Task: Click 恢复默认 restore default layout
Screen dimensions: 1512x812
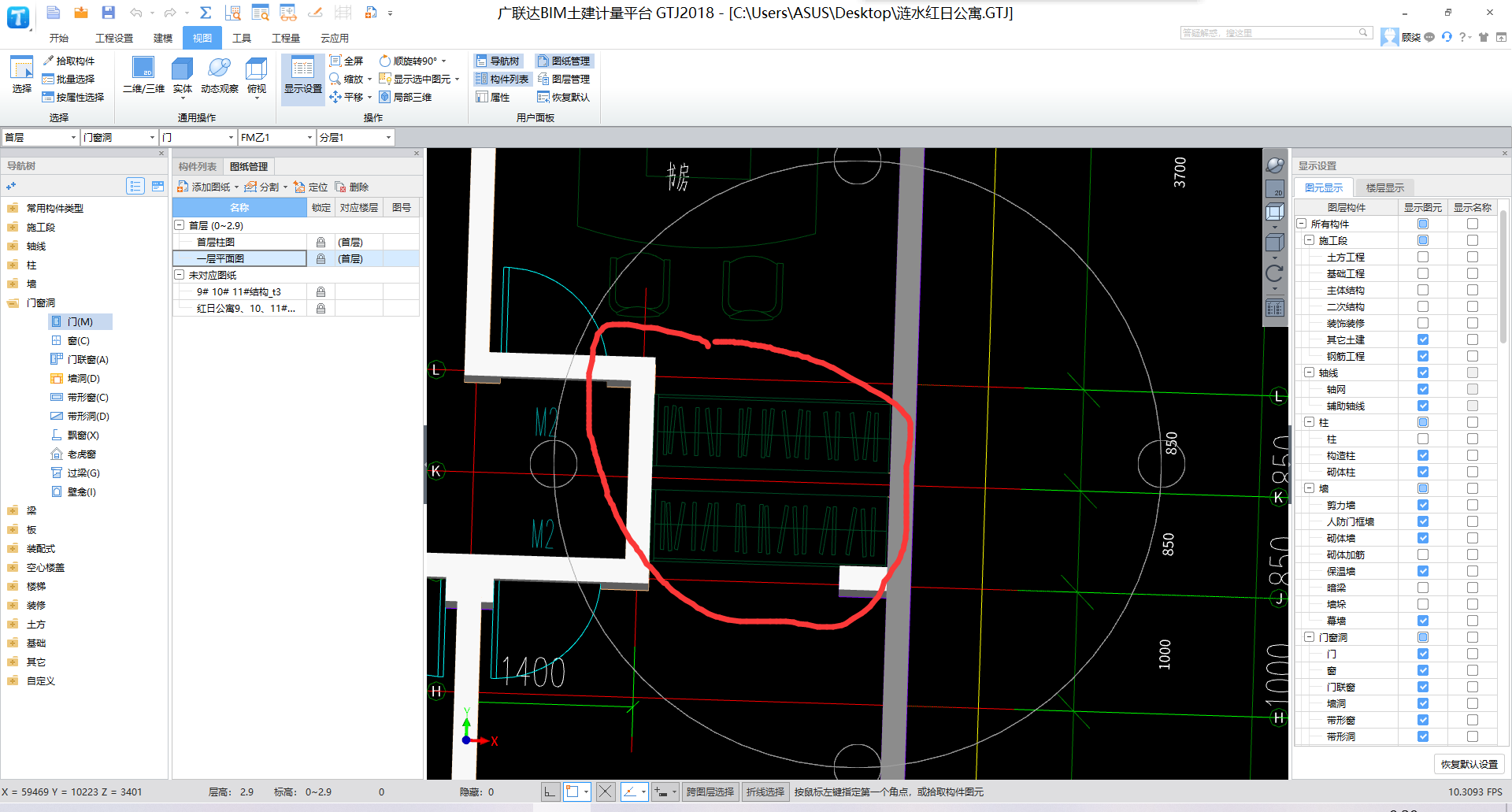Action: 564,97
